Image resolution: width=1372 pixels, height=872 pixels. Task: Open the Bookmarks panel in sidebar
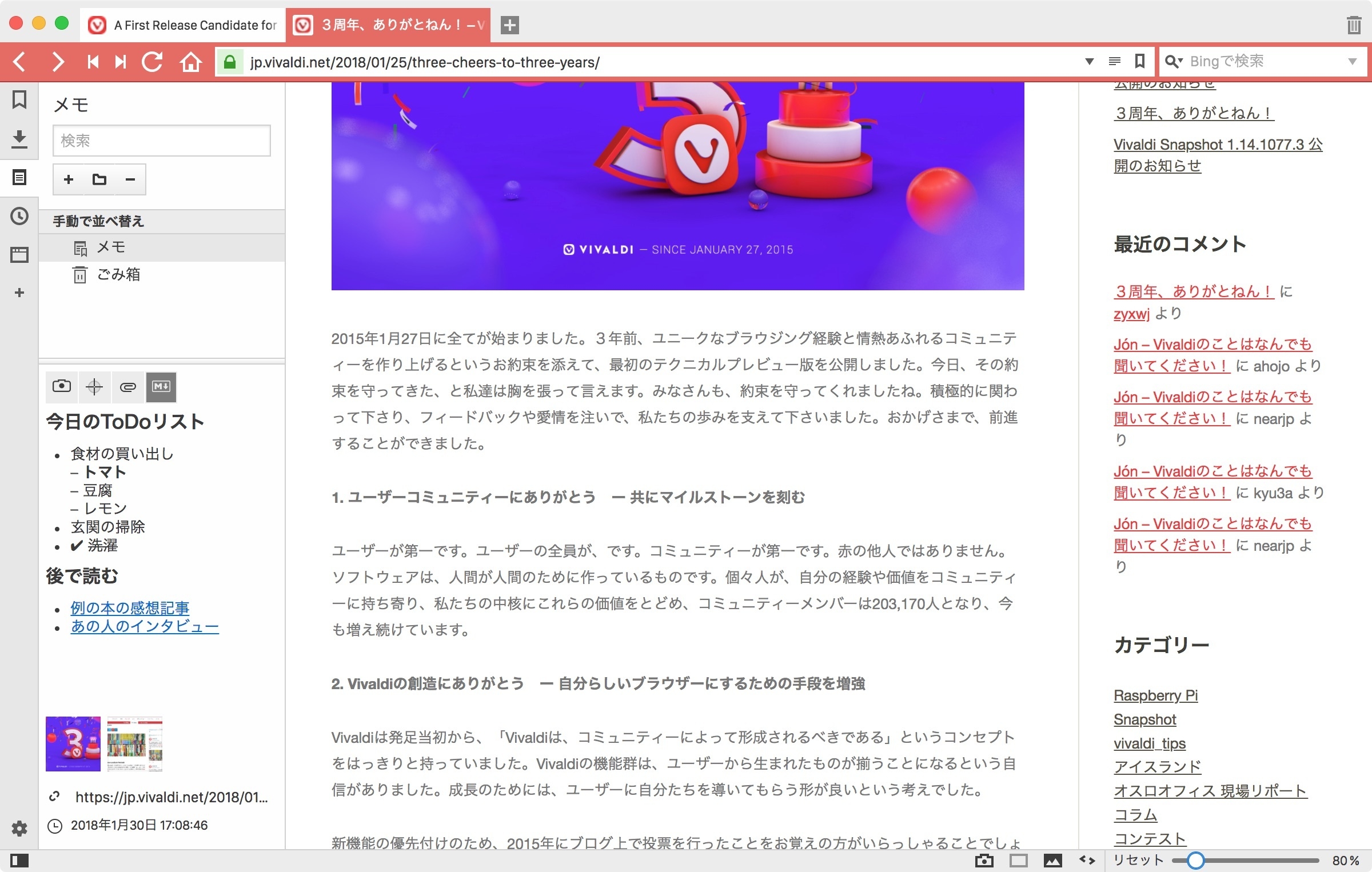pyautogui.click(x=19, y=100)
